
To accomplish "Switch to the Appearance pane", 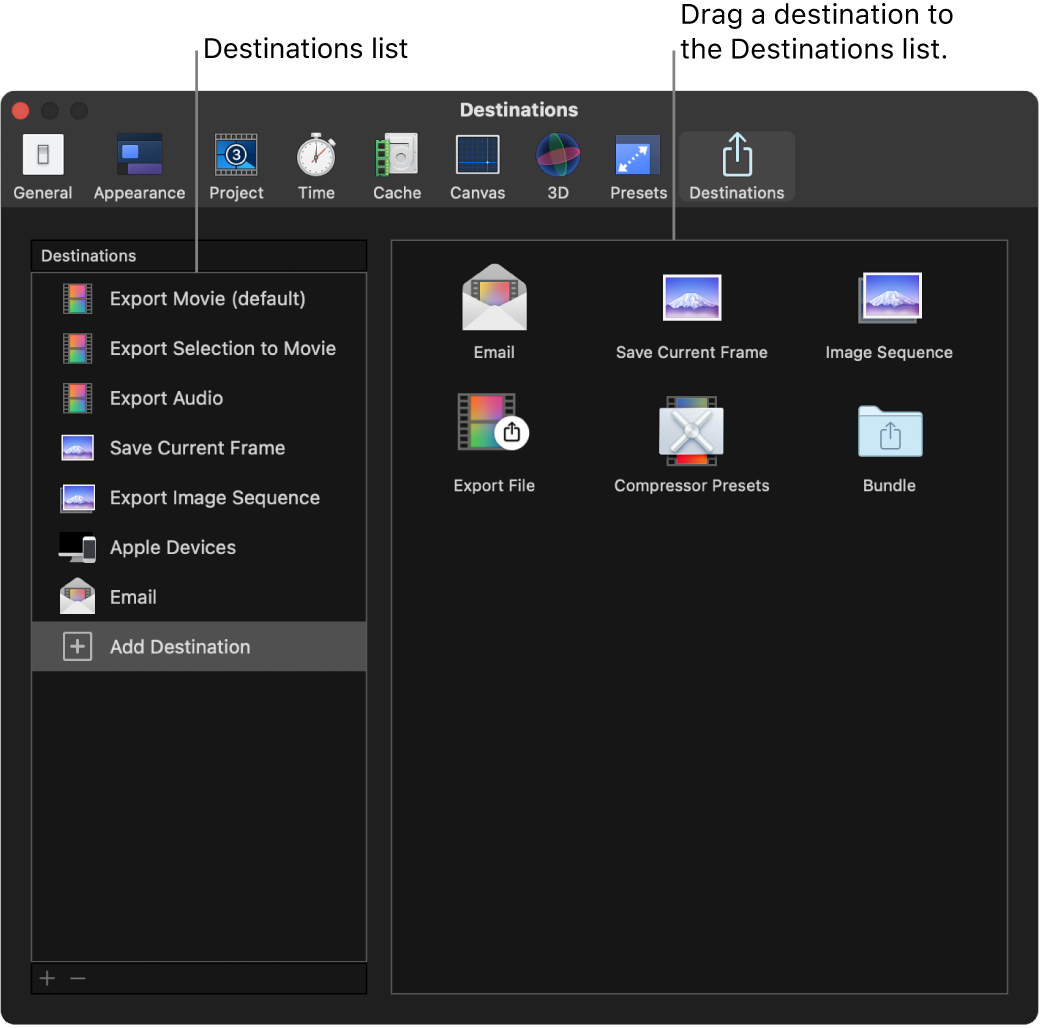I will [139, 160].
